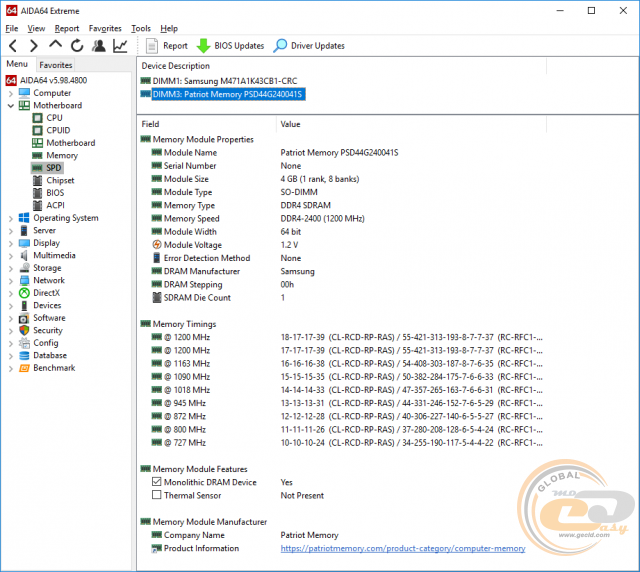Click the DirectX Xbox icon

click(x=24, y=293)
